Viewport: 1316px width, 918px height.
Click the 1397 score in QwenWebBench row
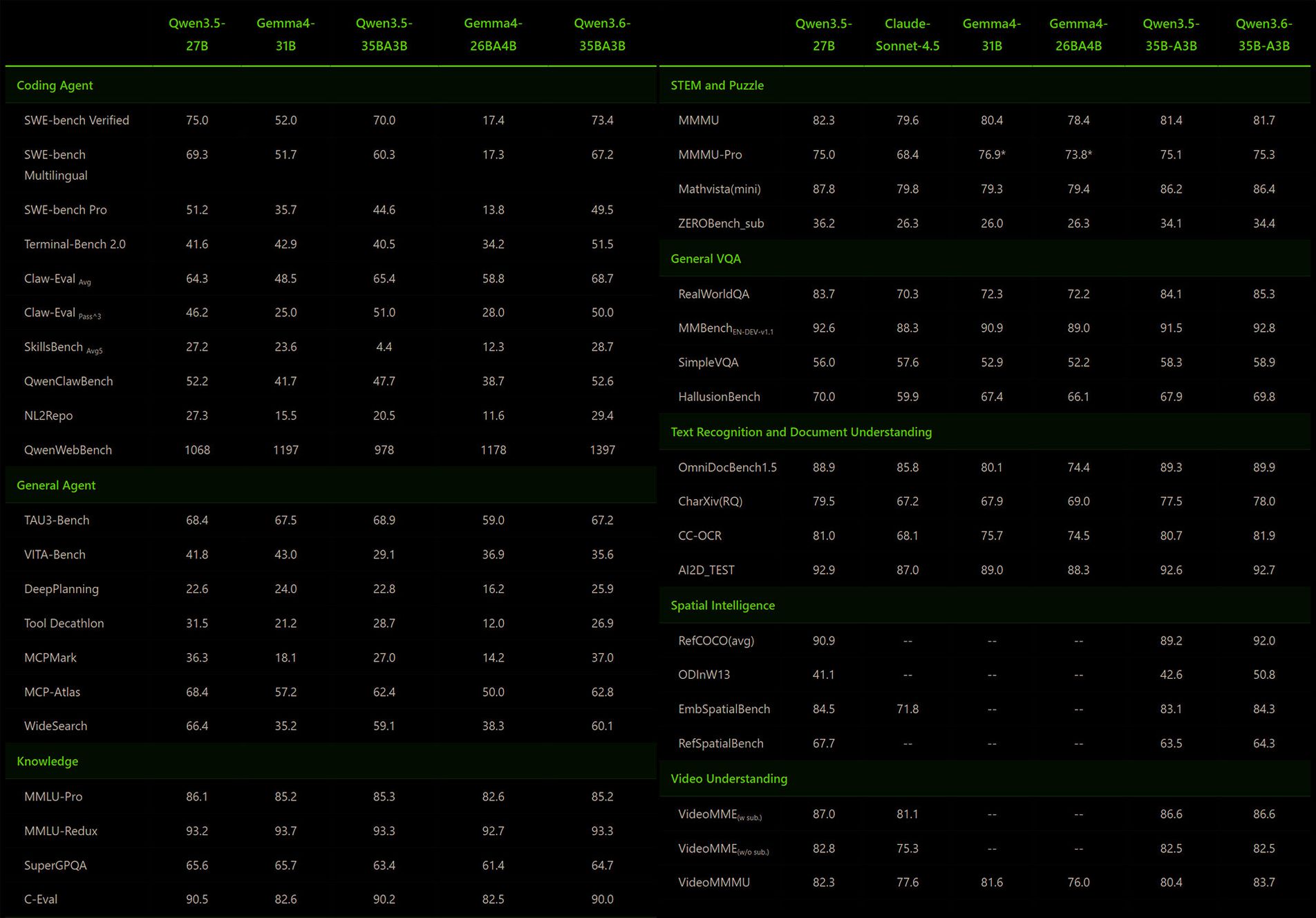click(601, 450)
